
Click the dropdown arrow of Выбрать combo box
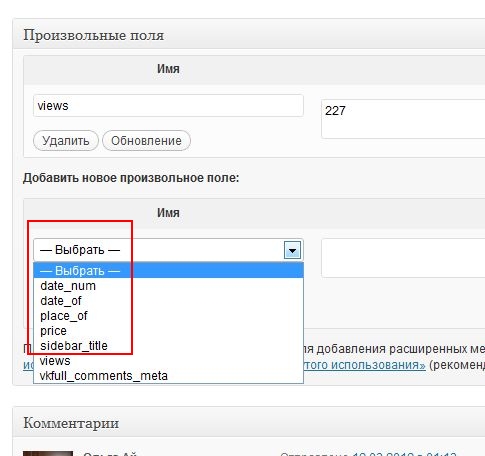(x=292, y=250)
